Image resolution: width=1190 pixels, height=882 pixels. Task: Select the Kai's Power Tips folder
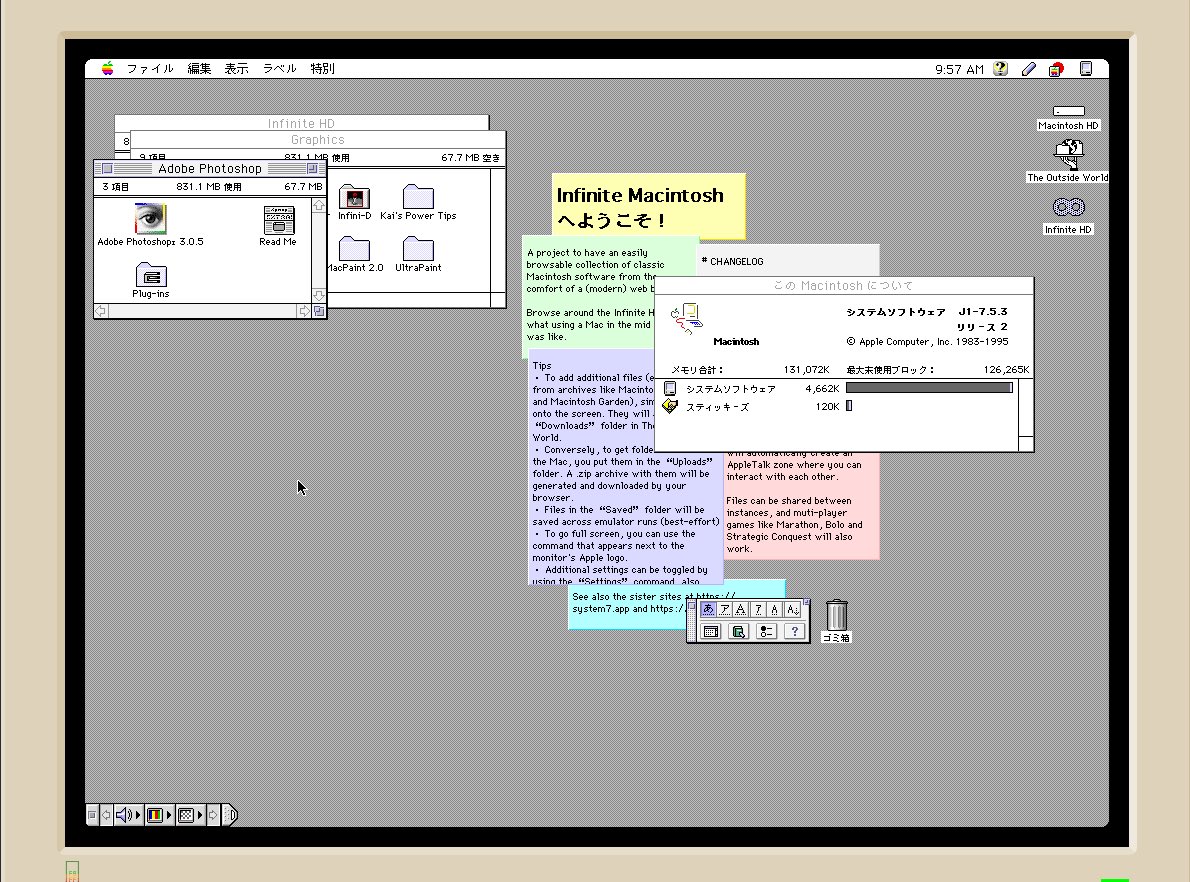click(418, 197)
